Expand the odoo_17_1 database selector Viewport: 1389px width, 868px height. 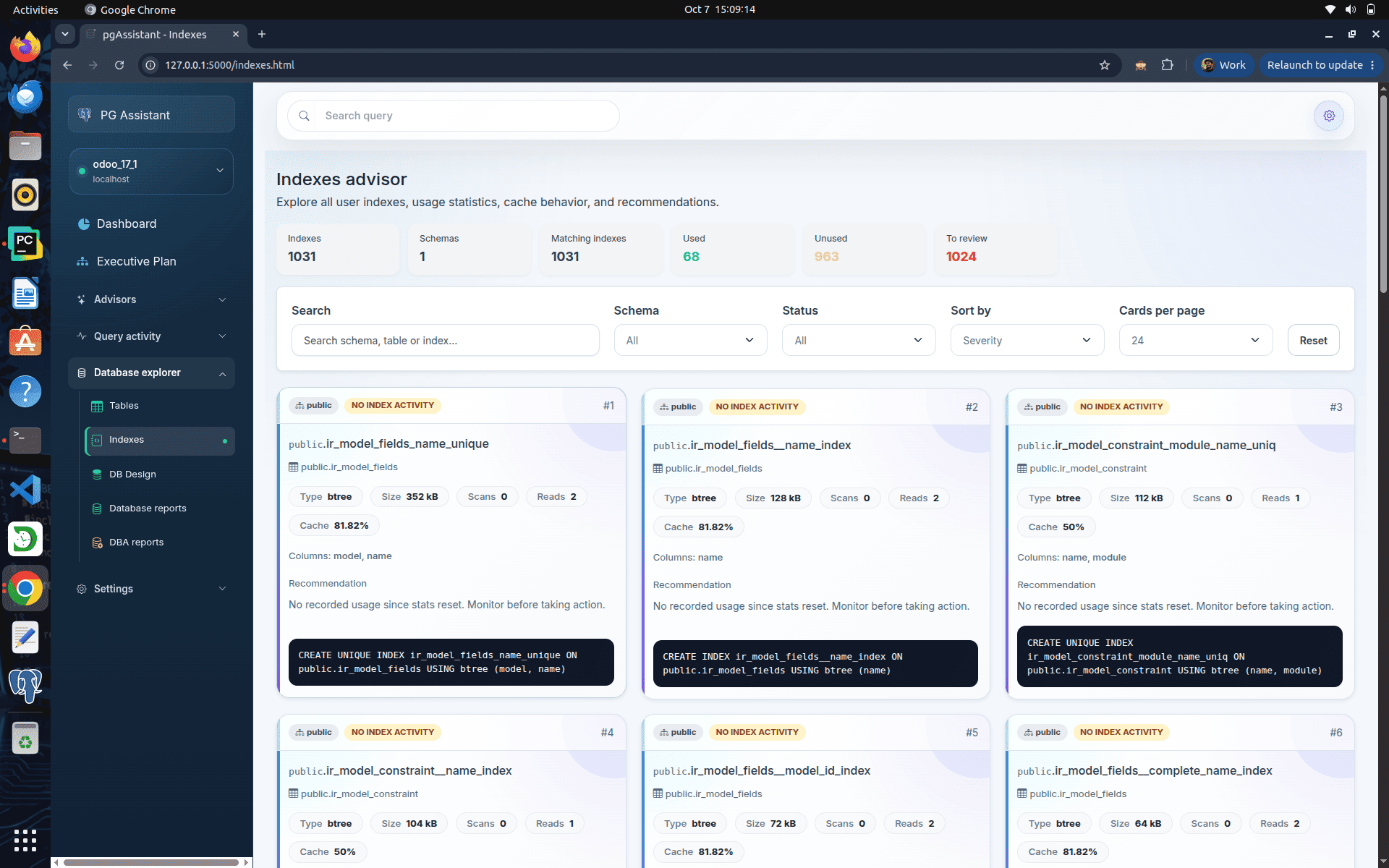(x=151, y=171)
